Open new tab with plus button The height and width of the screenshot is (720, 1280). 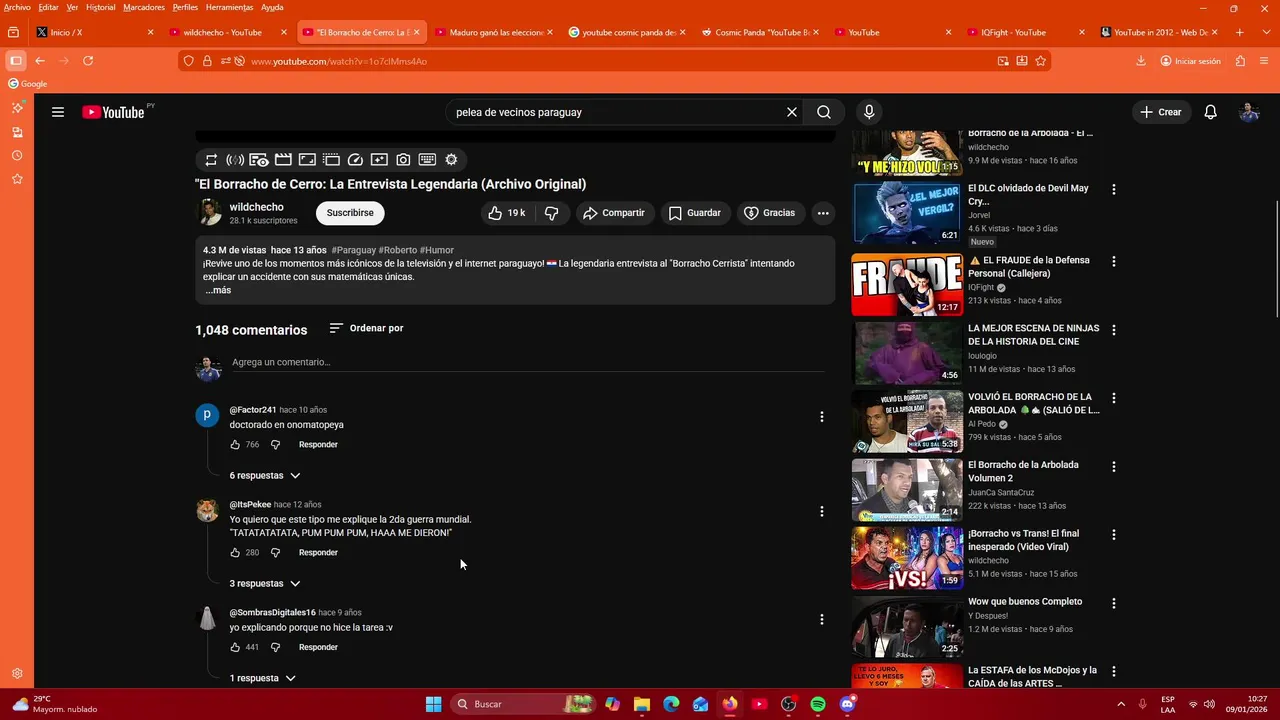click(x=1240, y=32)
